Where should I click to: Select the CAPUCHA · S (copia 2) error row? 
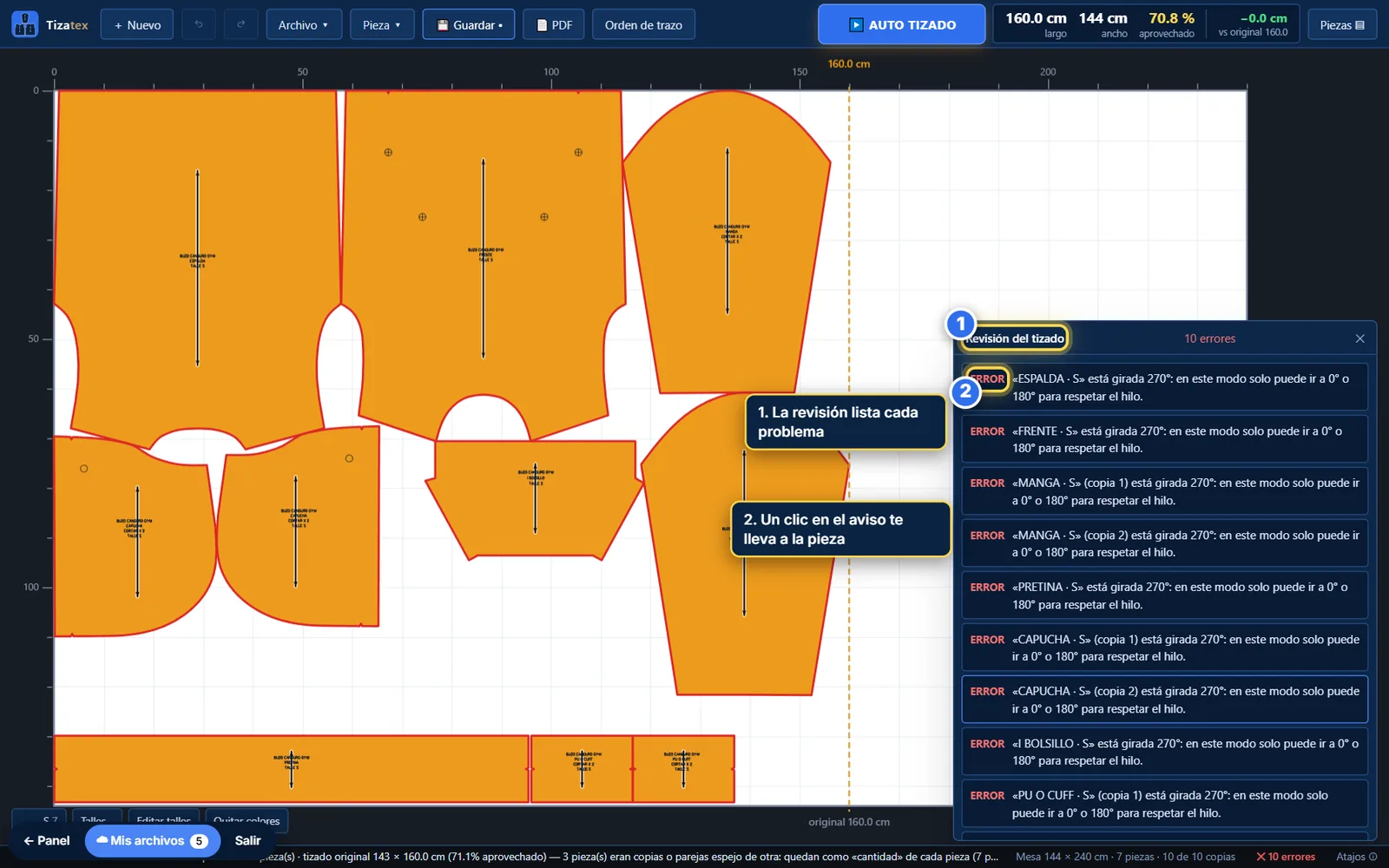pos(1164,700)
